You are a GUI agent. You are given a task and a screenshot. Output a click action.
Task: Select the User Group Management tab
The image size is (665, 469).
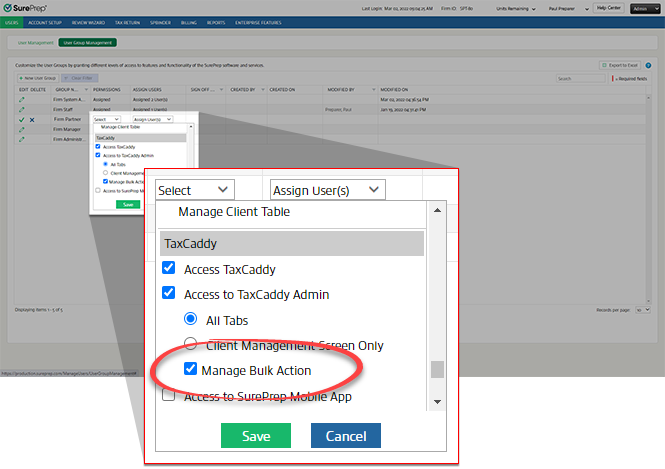pyautogui.click(x=87, y=42)
